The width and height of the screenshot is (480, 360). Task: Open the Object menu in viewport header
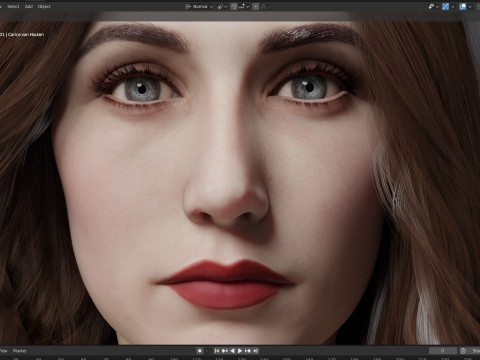(44, 6)
